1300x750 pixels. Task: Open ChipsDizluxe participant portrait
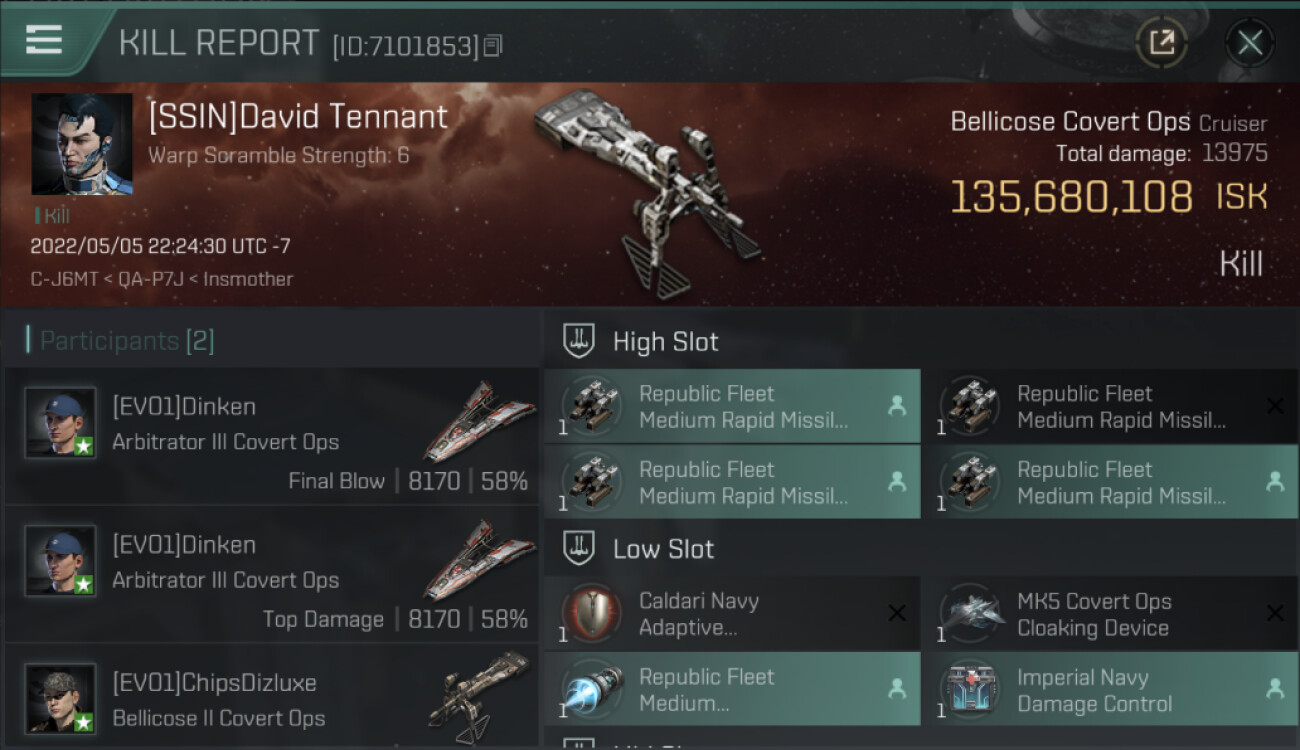[x=60, y=698]
